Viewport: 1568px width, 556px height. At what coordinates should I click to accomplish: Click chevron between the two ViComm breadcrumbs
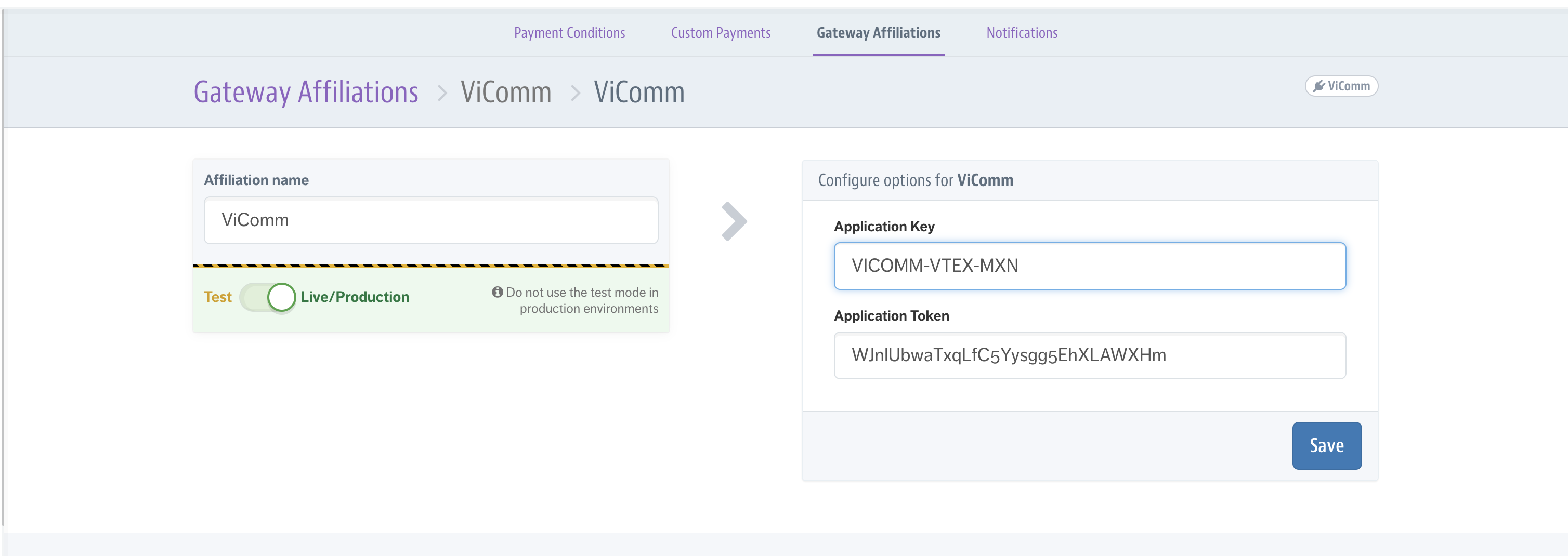coord(575,93)
